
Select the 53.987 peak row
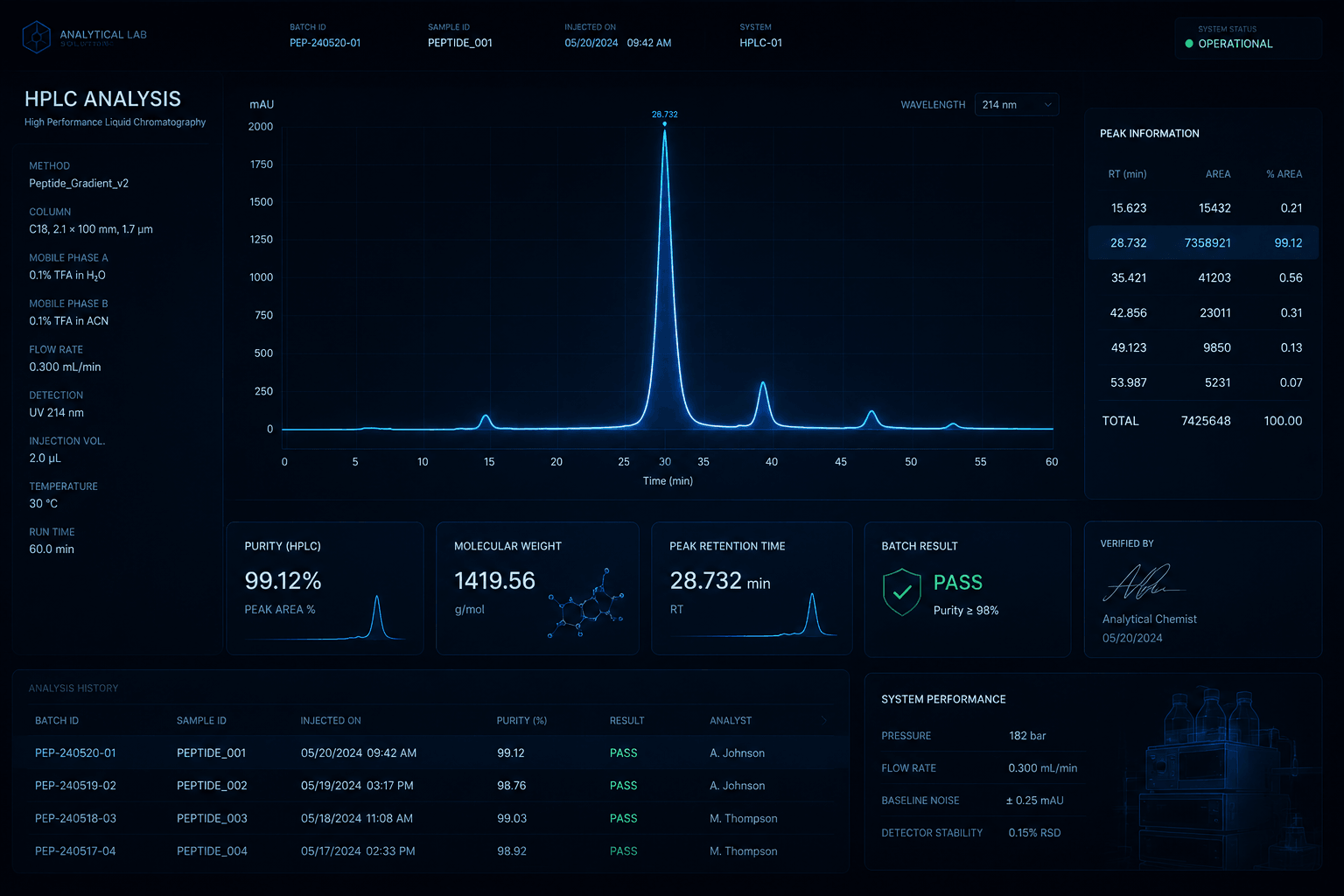[1203, 383]
